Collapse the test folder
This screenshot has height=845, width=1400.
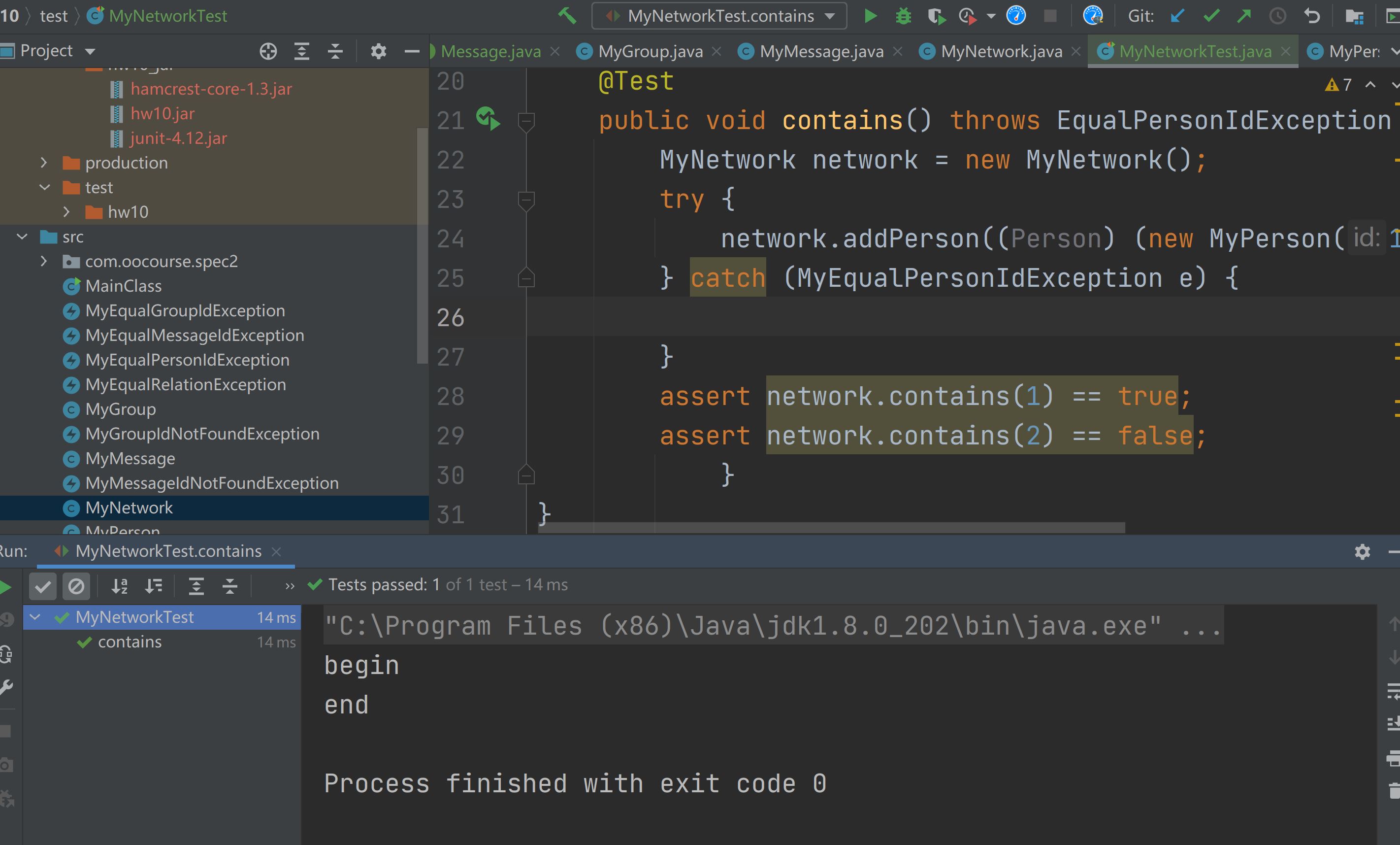pos(44,187)
